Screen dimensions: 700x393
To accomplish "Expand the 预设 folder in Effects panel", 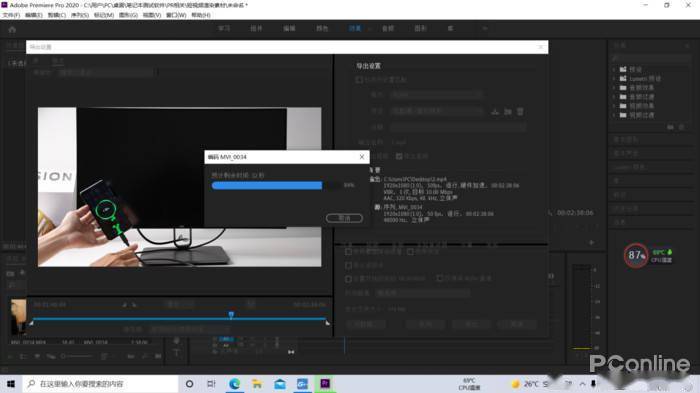I will click(x=614, y=69).
